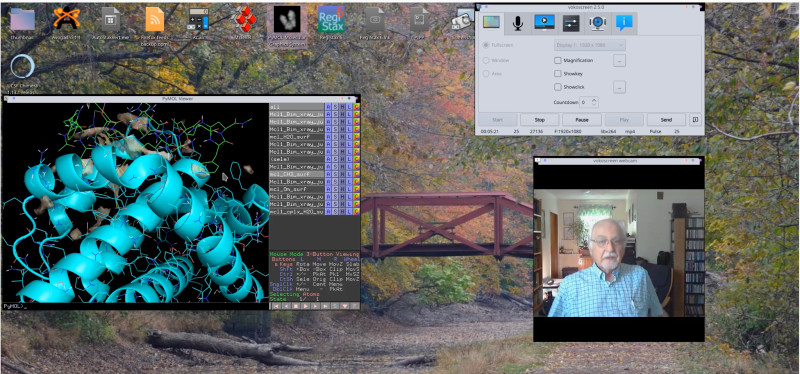Expand the Display 1 resolution dropdown
The height and width of the screenshot is (374, 800).
pos(590,45)
